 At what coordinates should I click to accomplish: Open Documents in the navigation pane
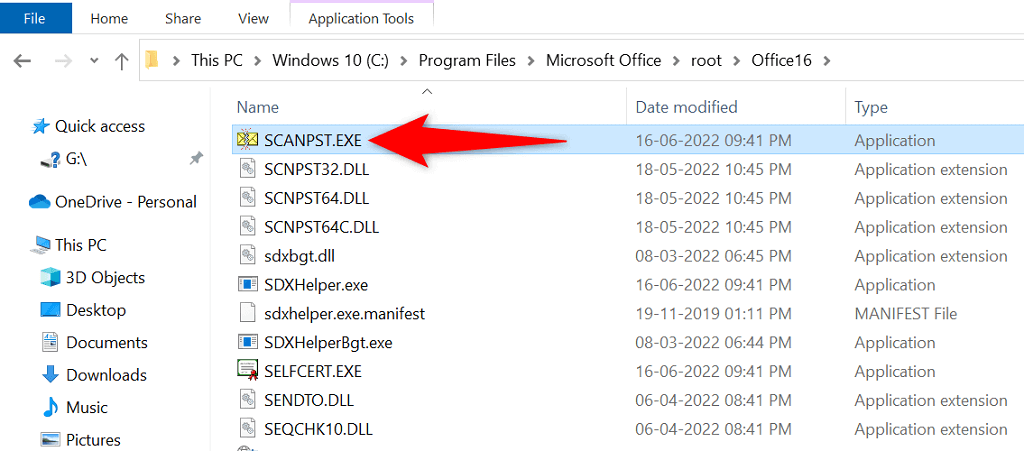(106, 342)
